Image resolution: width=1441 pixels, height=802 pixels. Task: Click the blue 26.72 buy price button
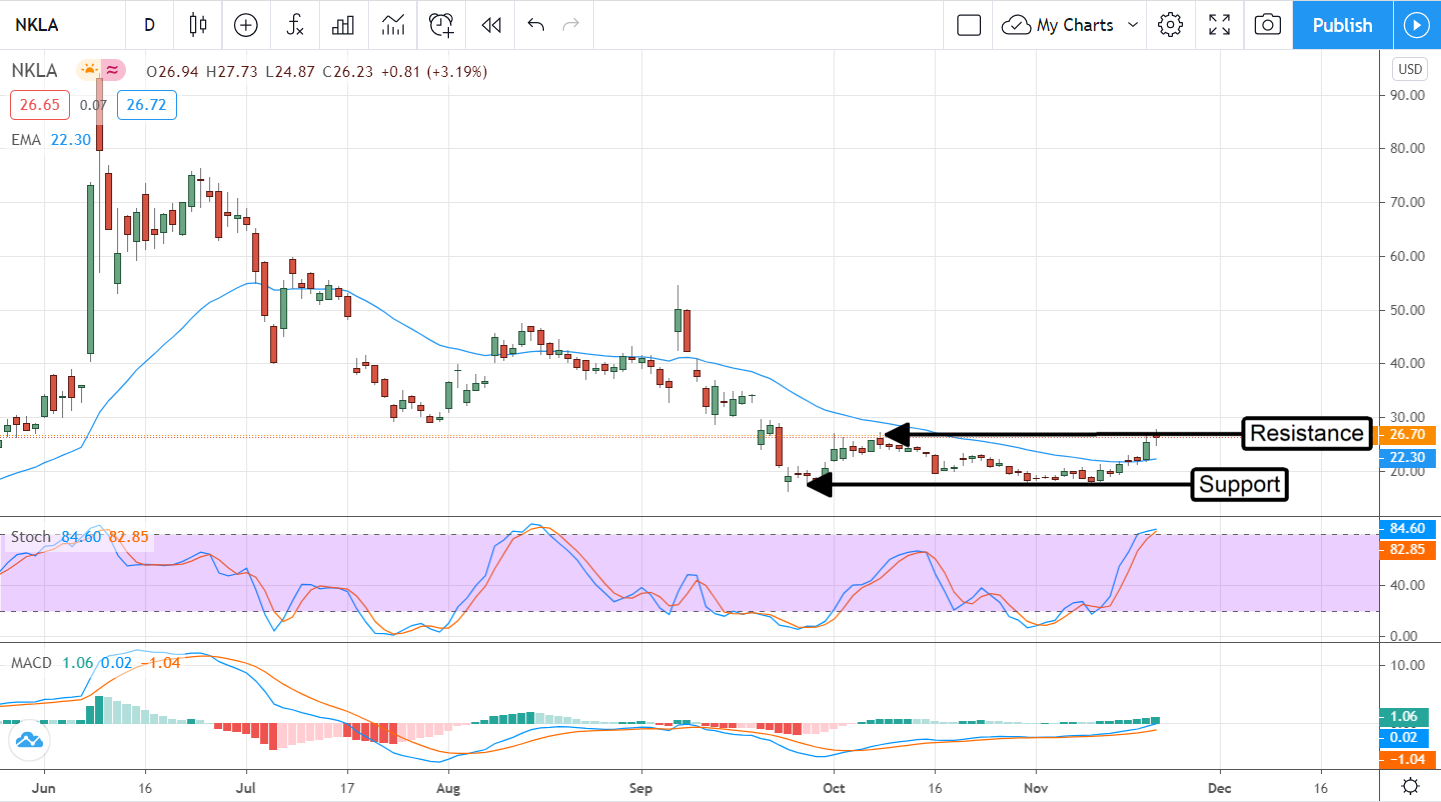click(x=146, y=105)
